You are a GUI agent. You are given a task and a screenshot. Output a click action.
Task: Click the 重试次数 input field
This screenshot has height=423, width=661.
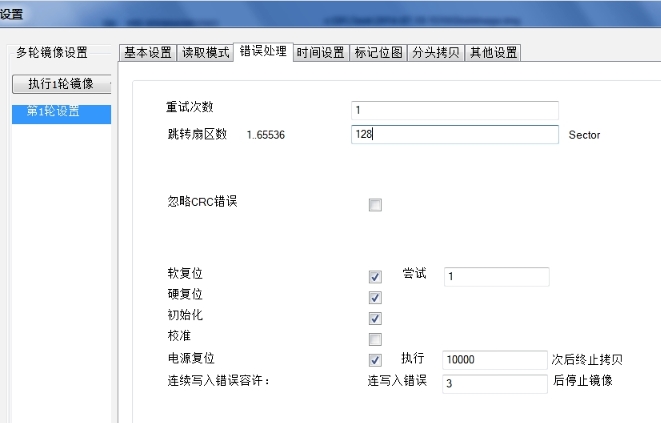click(x=454, y=110)
